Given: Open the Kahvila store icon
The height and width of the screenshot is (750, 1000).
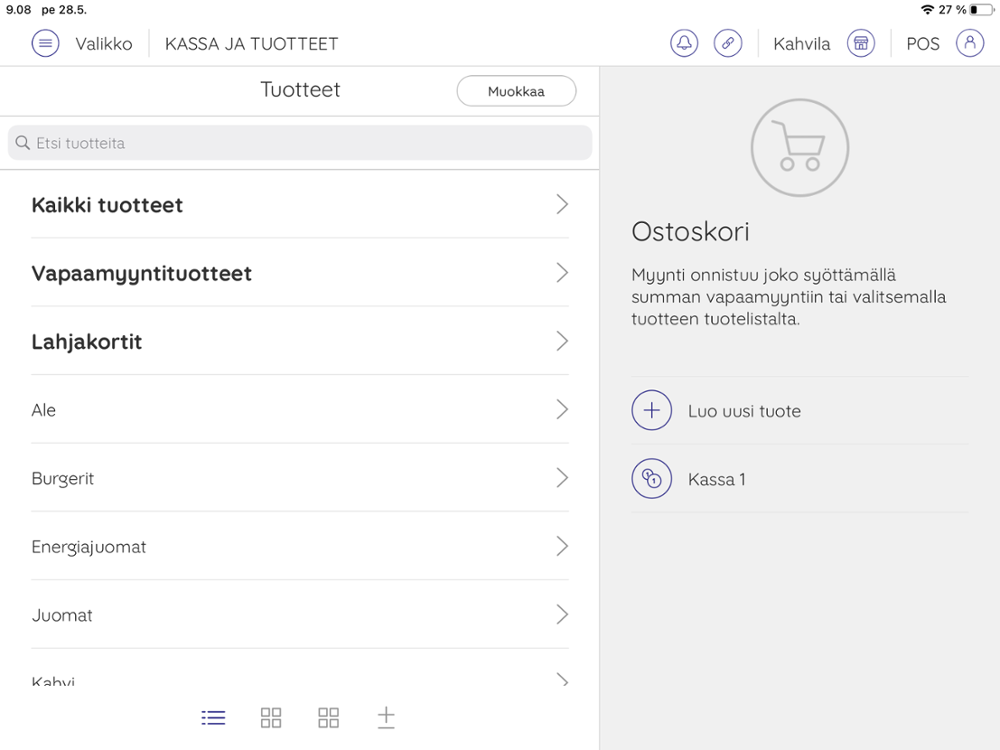Looking at the screenshot, I should 861,44.
